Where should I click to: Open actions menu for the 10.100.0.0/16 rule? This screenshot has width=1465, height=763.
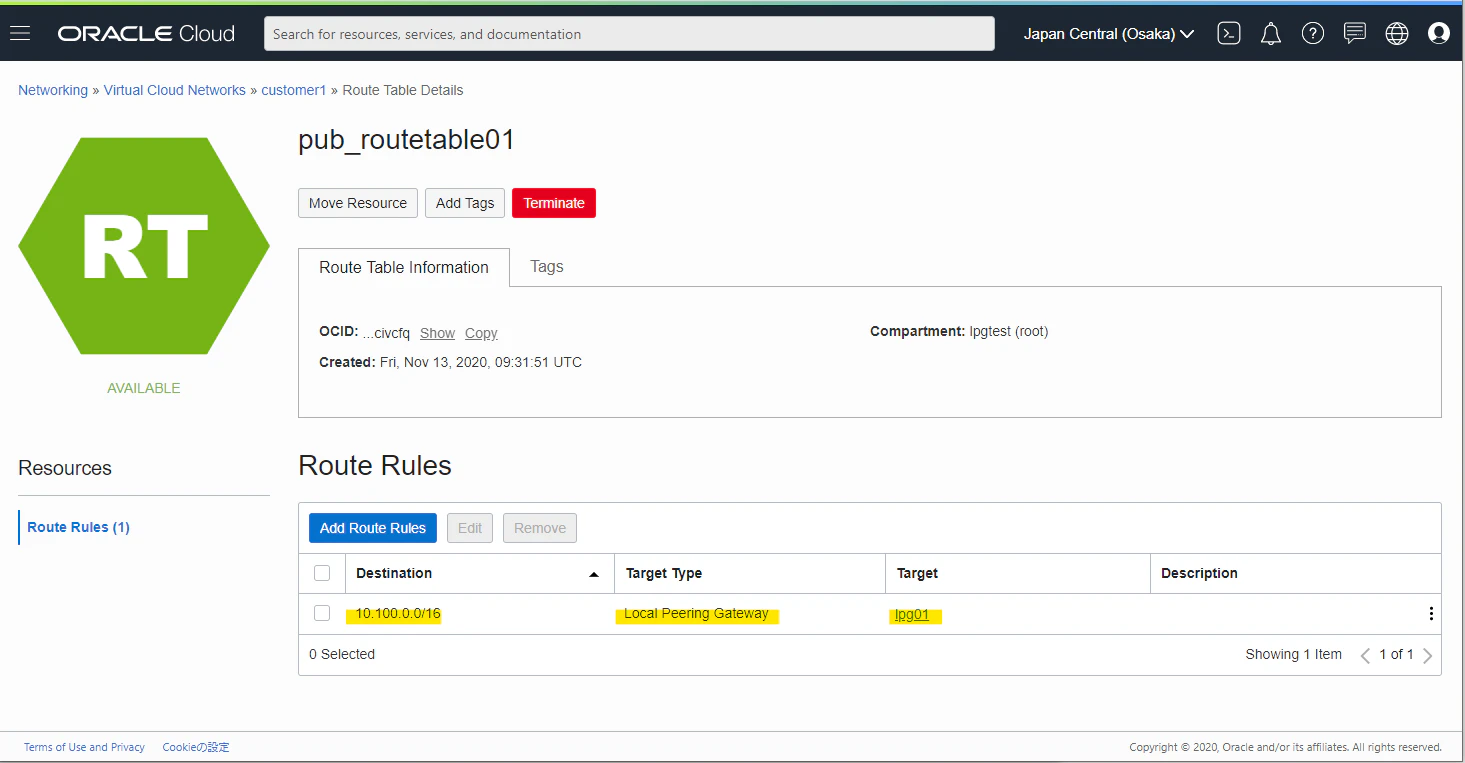1431,614
